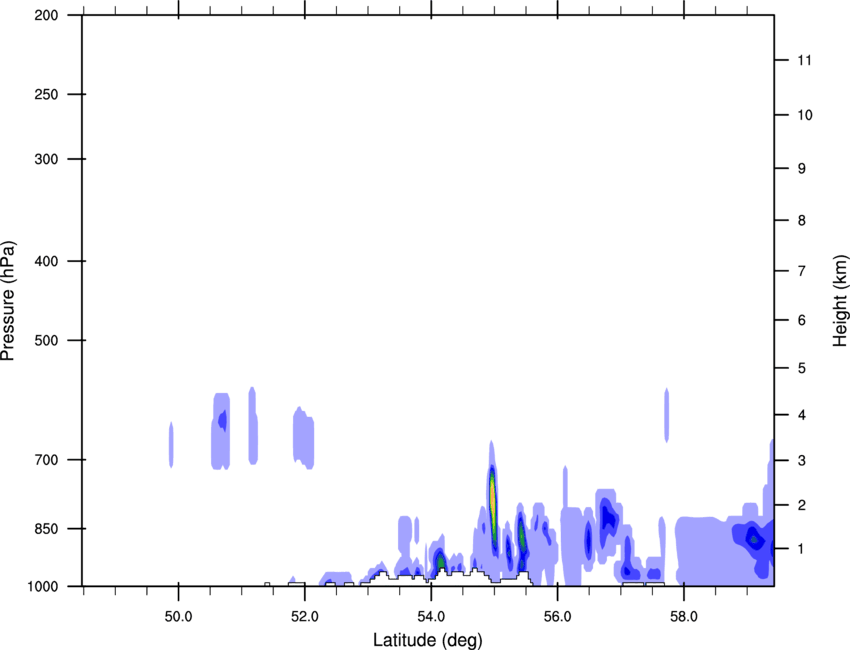
Task: Click latitude tick label '58.0'
Action: click(x=684, y=617)
